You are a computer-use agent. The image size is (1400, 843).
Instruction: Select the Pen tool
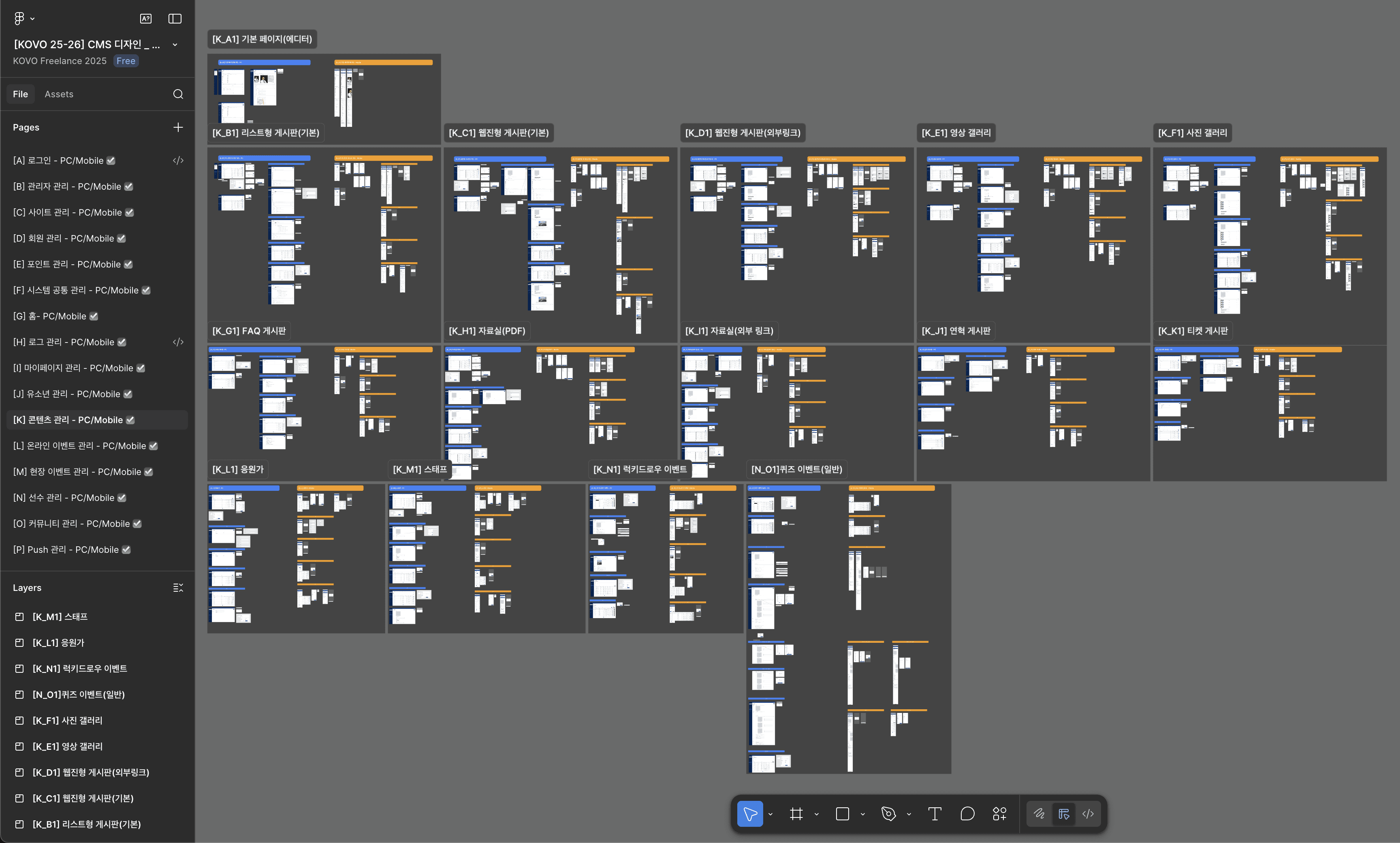click(x=888, y=814)
